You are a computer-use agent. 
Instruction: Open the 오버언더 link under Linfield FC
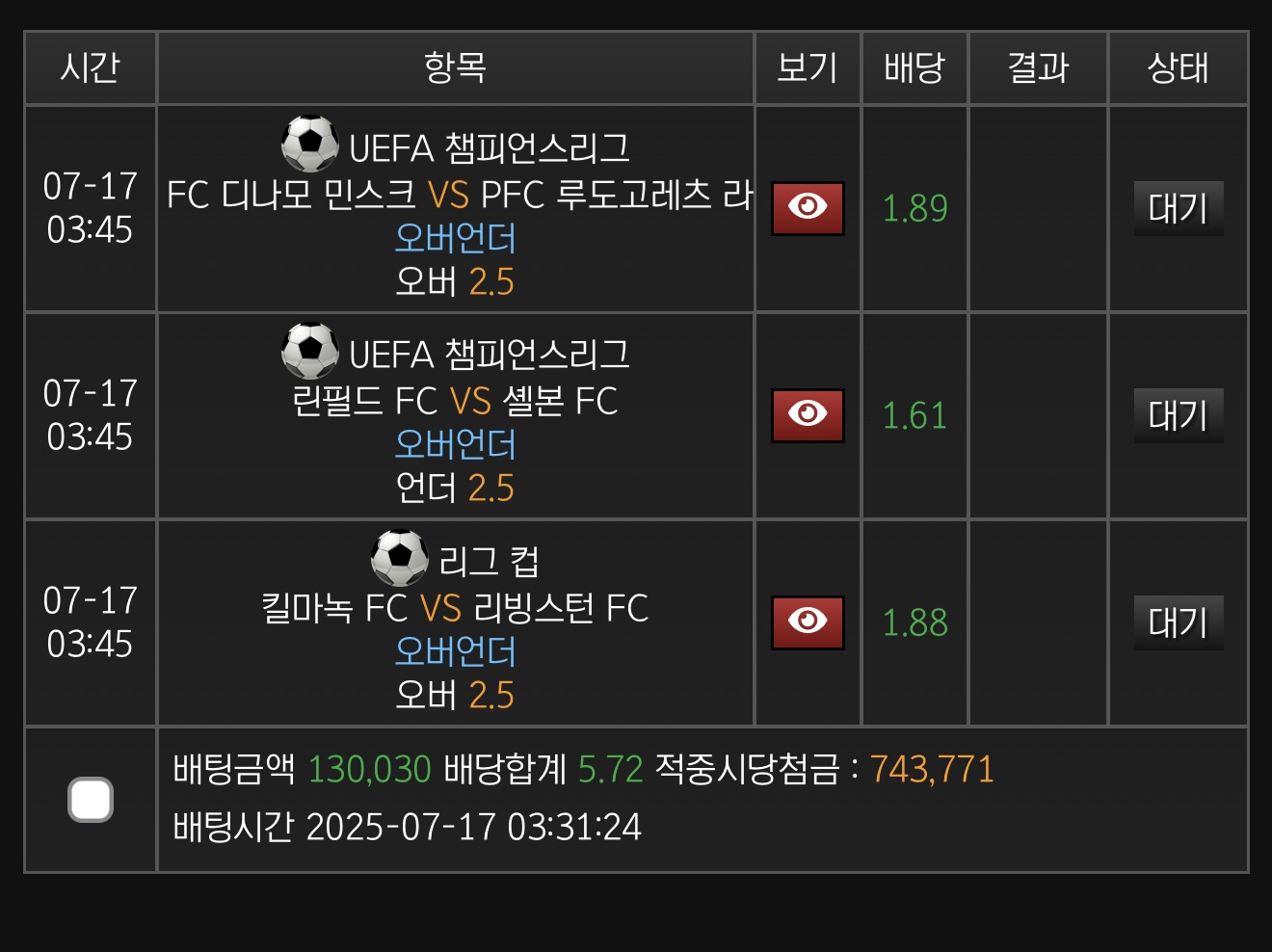point(455,444)
